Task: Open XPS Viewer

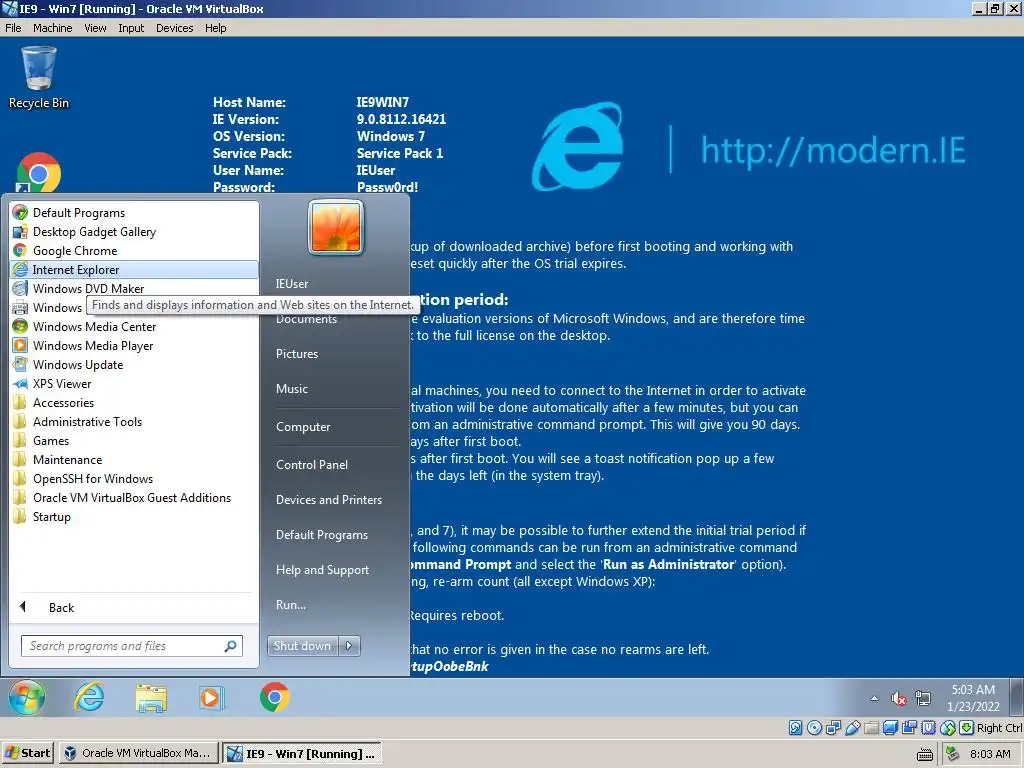Action: pyautogui.click(x=135, y=383)
